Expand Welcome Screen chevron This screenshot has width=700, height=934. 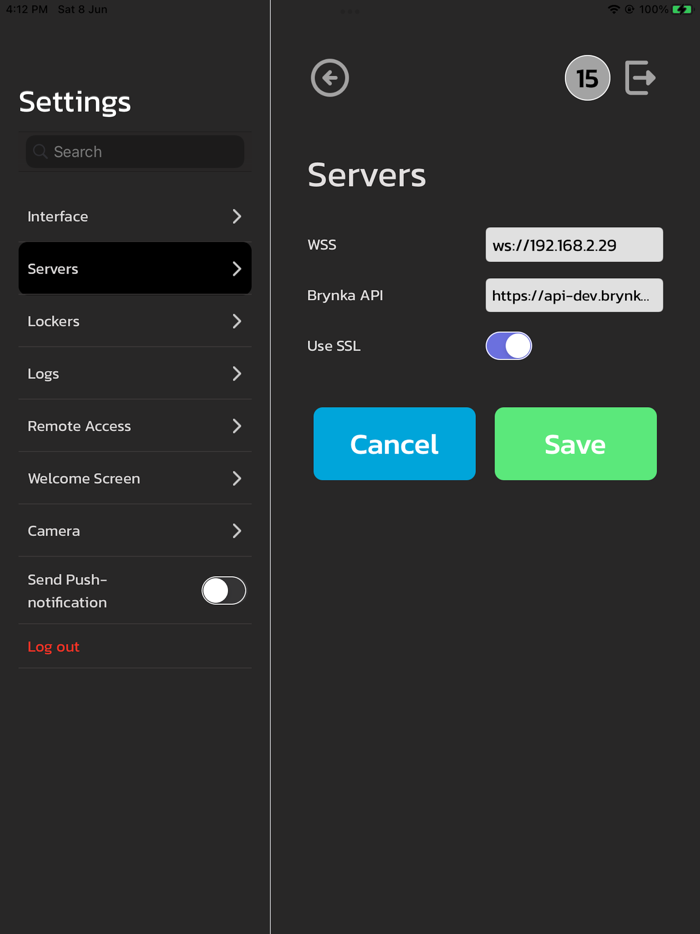pyautogui.click(x=237, y=478)
